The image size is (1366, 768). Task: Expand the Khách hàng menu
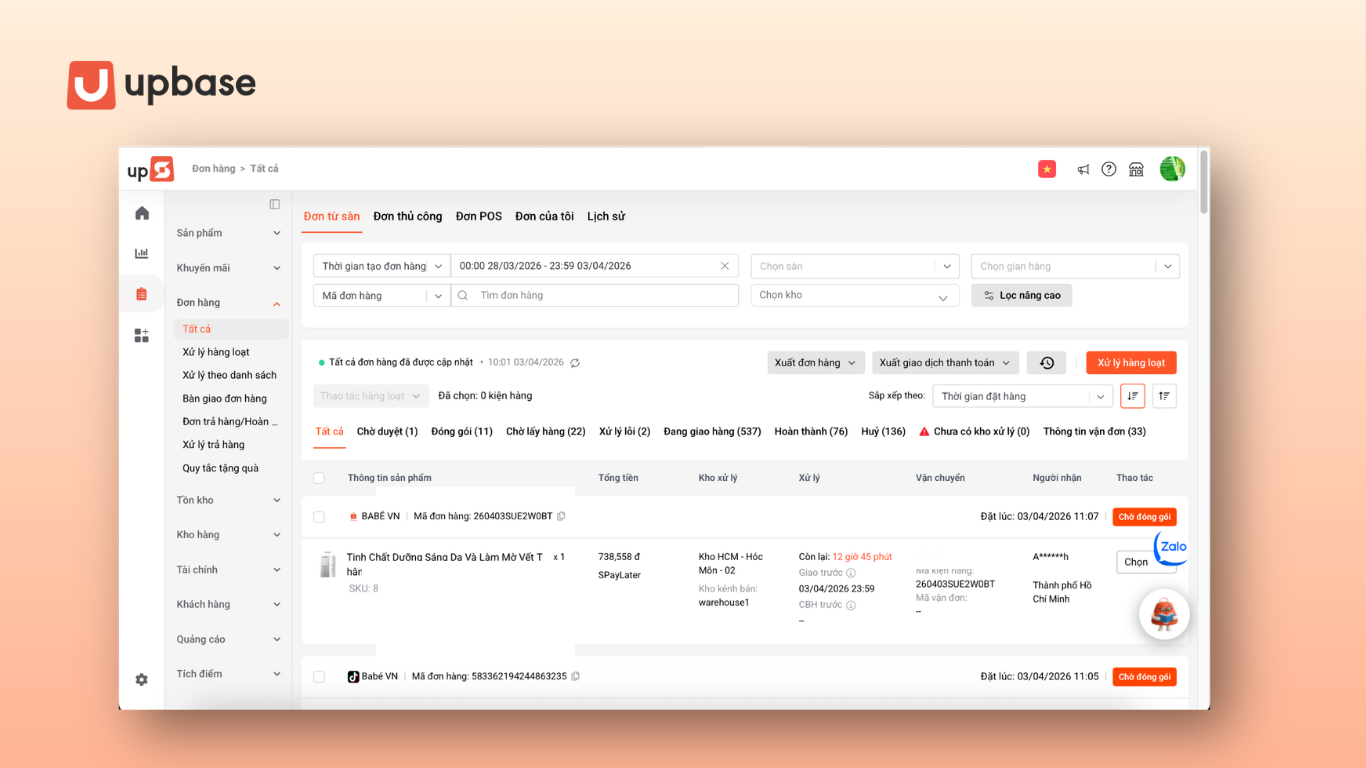click(229, 604)
